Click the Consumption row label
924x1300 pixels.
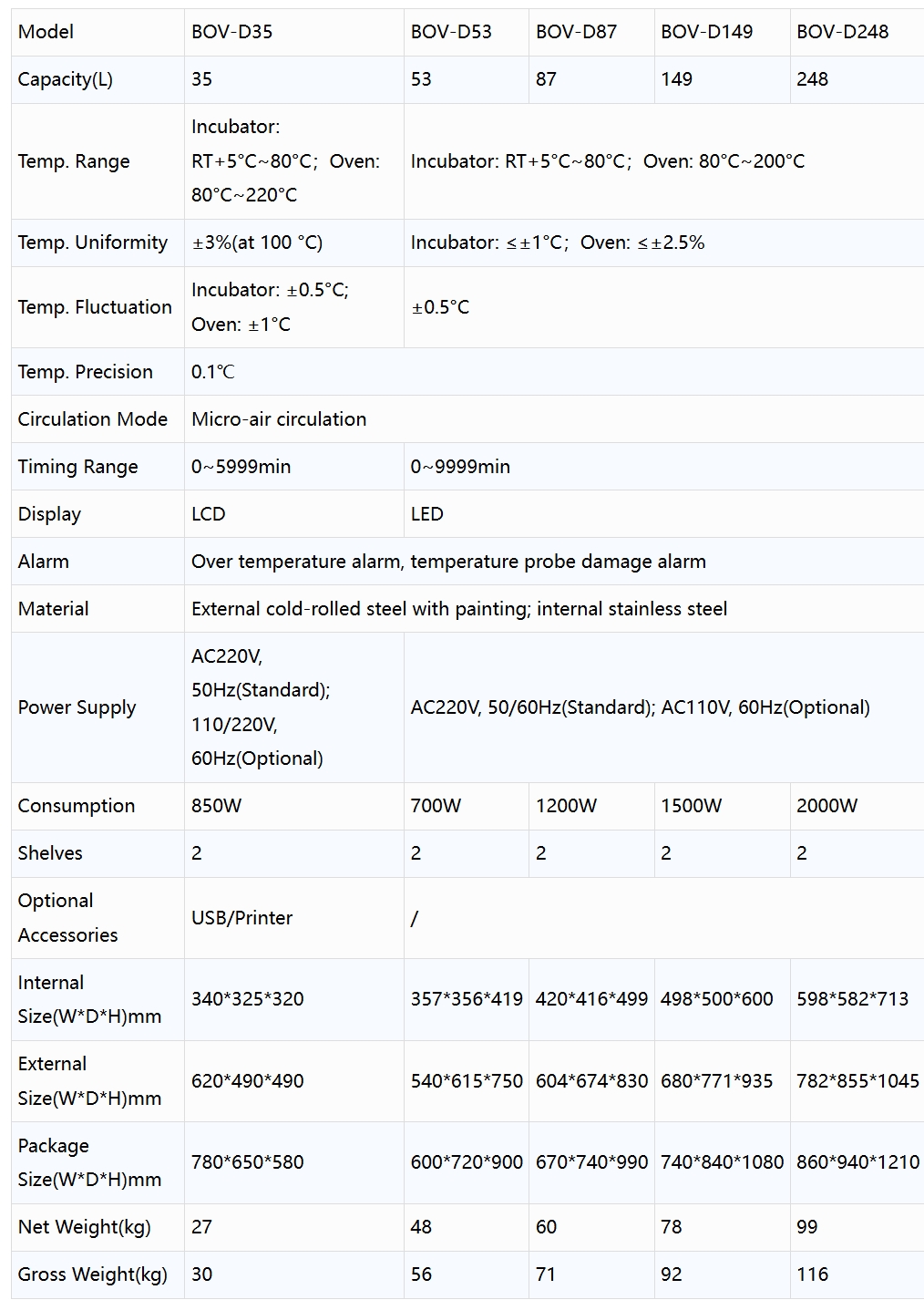(x=77, y=806)
